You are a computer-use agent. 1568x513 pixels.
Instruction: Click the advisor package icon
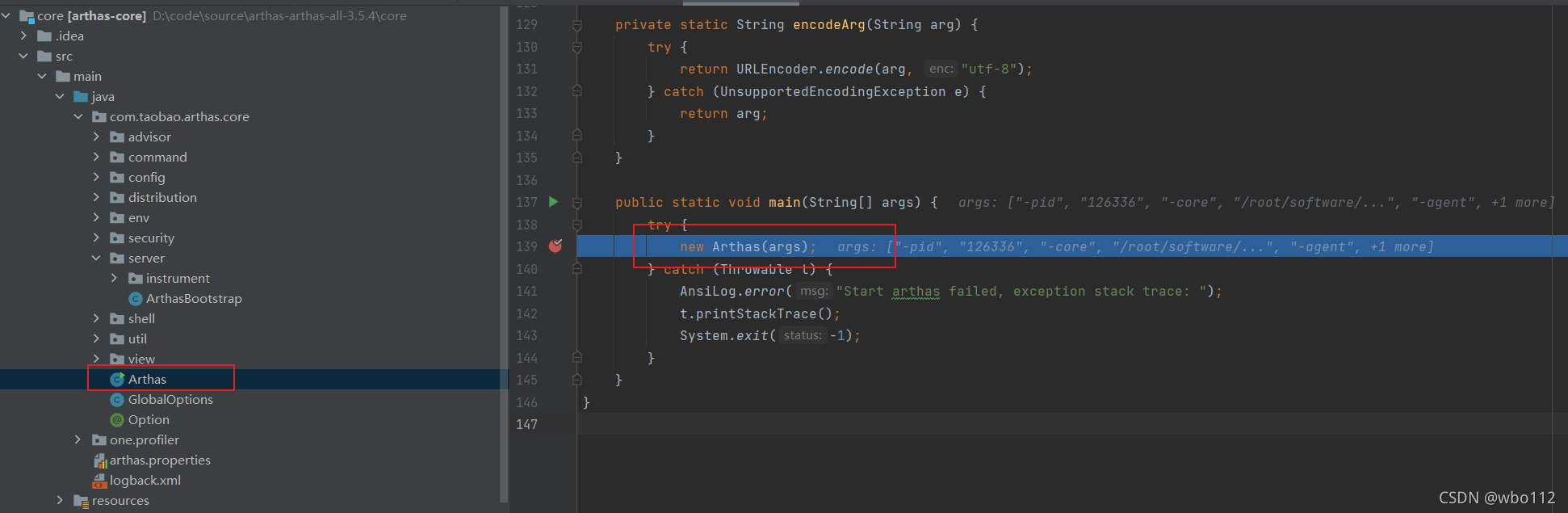(117, 137)
